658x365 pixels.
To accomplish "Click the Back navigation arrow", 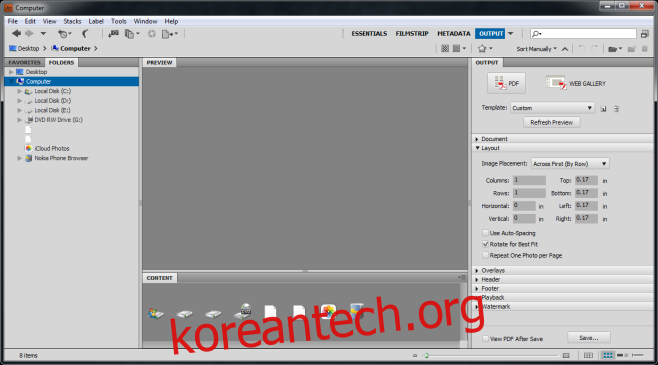I will (x=16, y=34).
